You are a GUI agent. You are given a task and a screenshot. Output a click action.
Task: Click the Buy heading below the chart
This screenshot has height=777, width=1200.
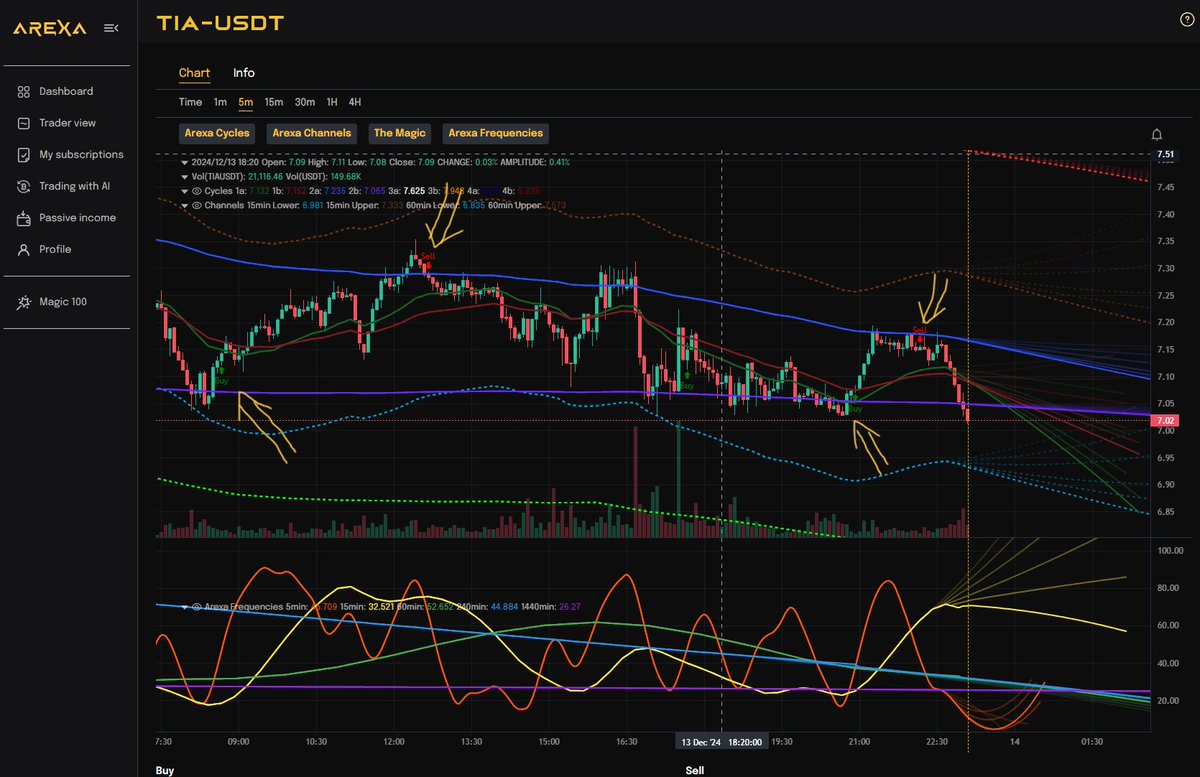tap(165, 771)
